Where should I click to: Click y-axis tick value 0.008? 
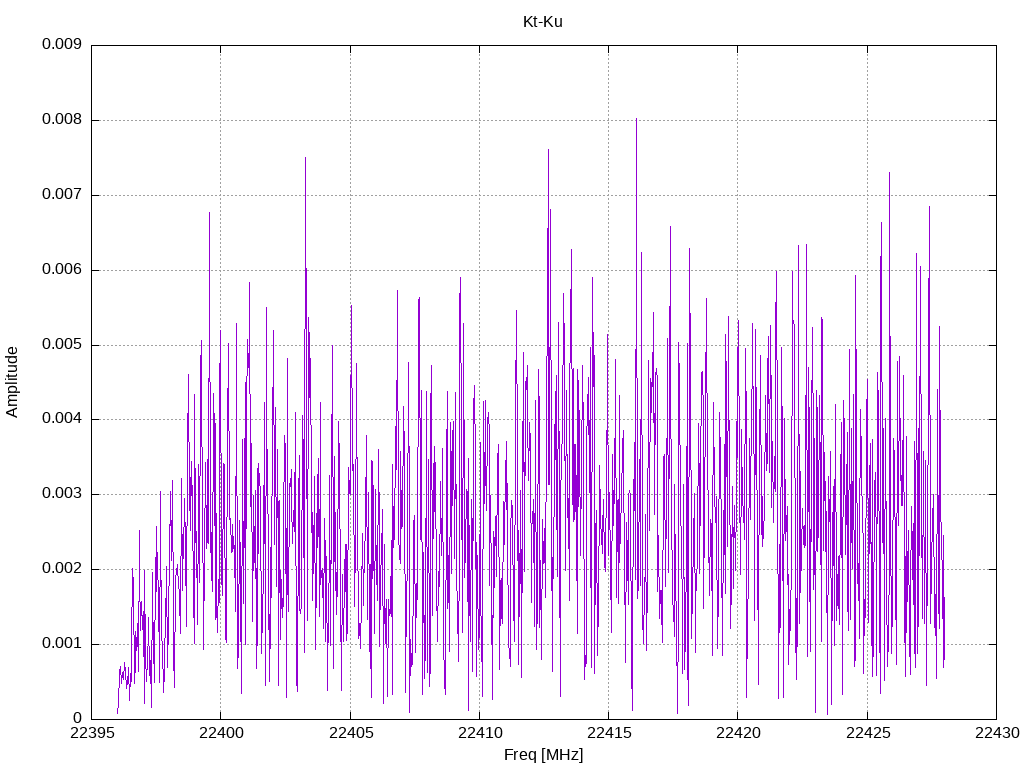pos(62,120)
